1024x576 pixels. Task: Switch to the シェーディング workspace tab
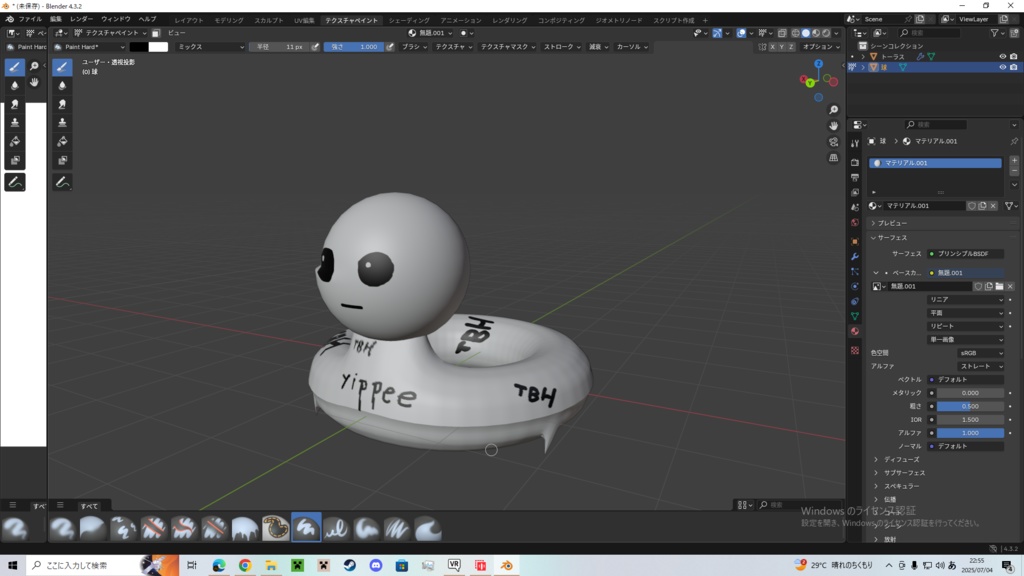(409, 20)
